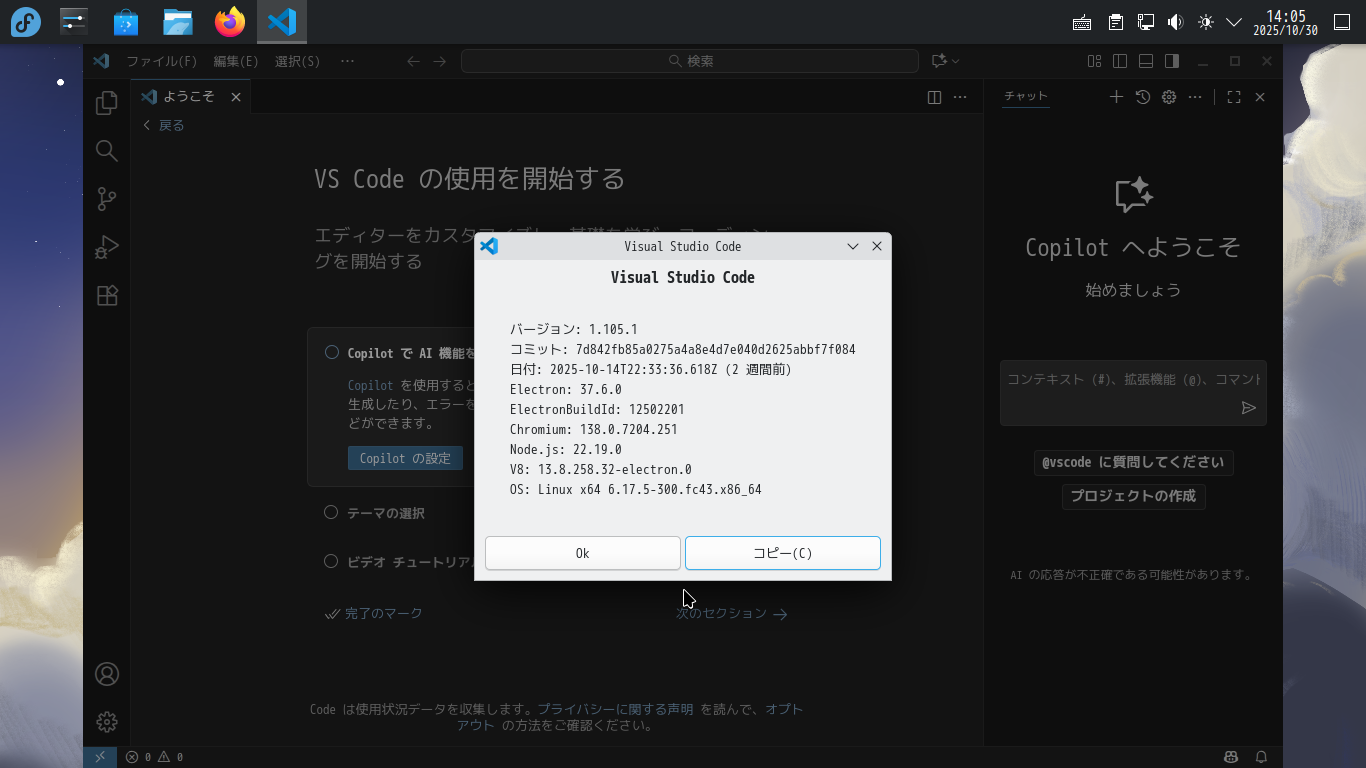
Task: Toggle the primary side bar layout button
Action: click(x=1120, y=61)
